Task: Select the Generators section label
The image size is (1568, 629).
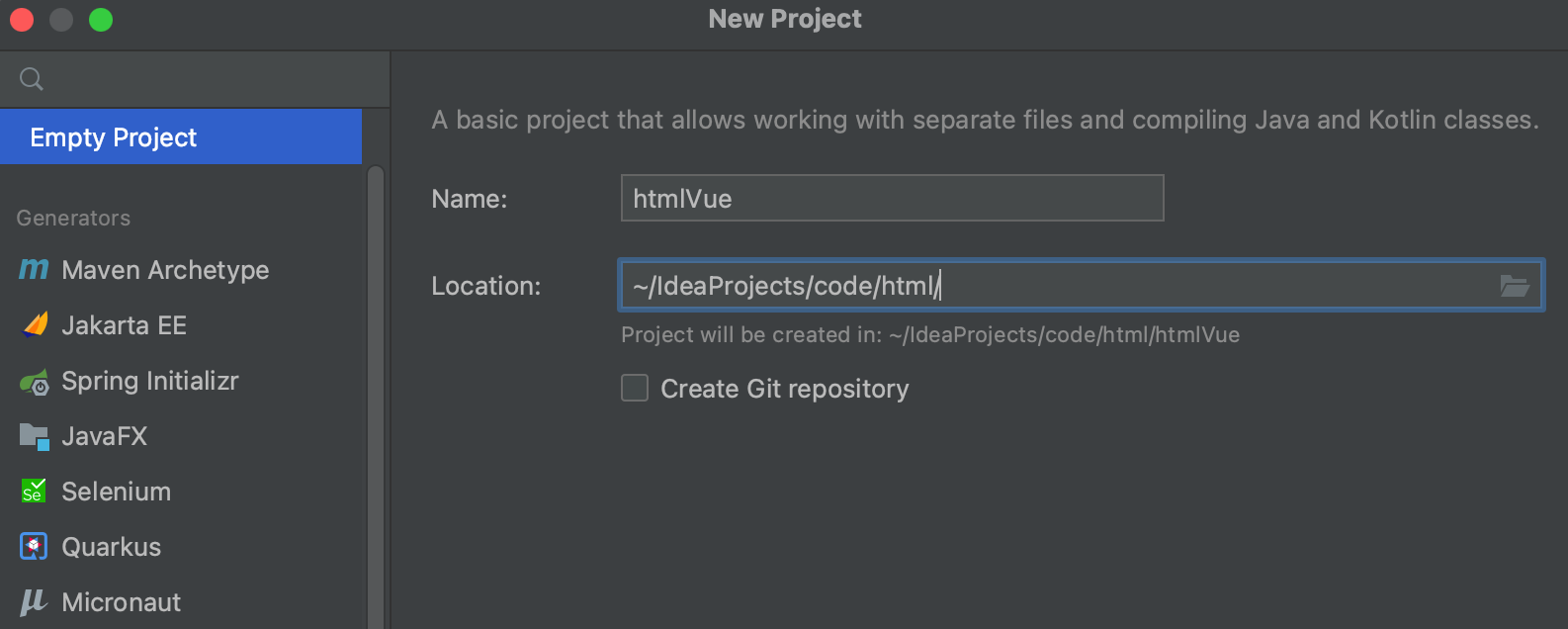Action: (x=72, y=218)
